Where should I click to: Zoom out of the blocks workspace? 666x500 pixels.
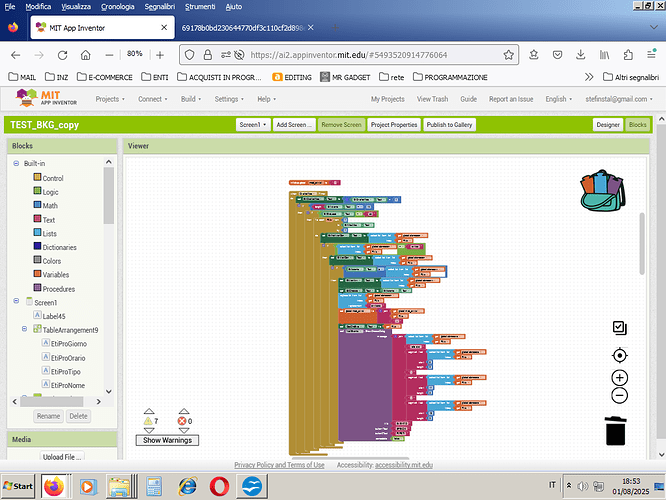(x=619, y=395)
